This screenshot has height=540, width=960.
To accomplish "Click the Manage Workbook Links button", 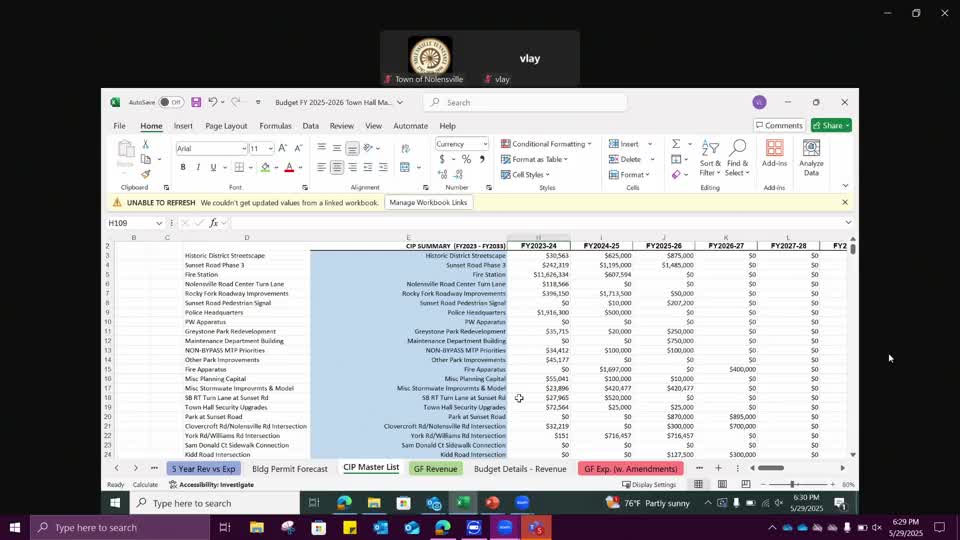I will point(428,203).
